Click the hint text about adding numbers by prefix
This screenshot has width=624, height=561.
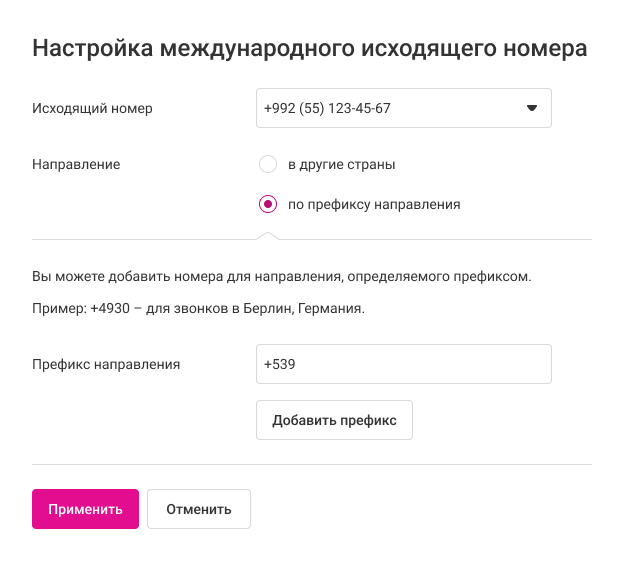(289, 274)
